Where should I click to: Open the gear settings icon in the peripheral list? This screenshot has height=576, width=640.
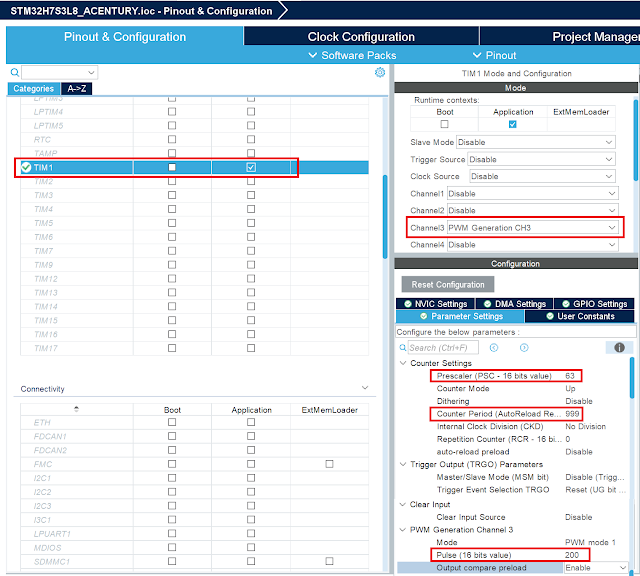380,73
